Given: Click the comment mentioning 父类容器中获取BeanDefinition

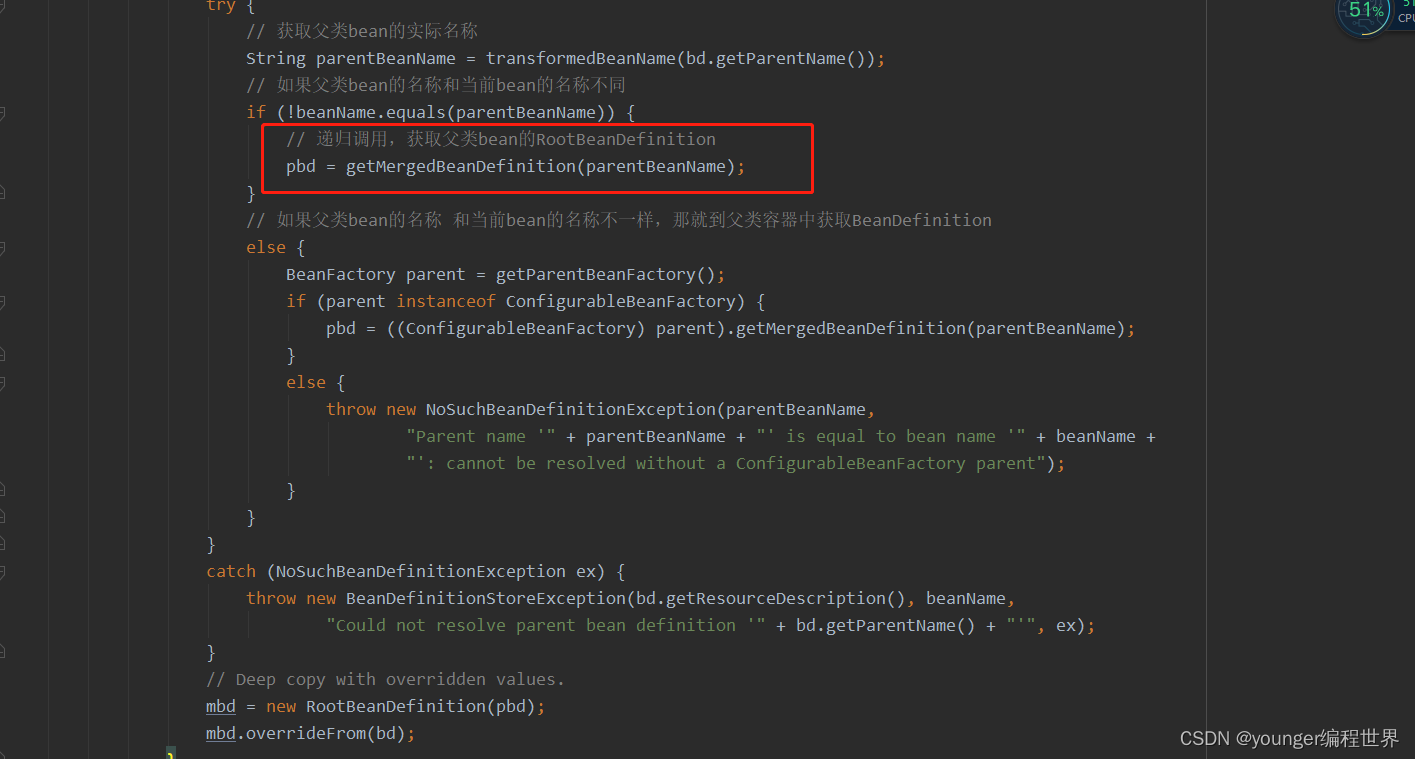Looking at the screenshot, I should click(x=619, y=220).
